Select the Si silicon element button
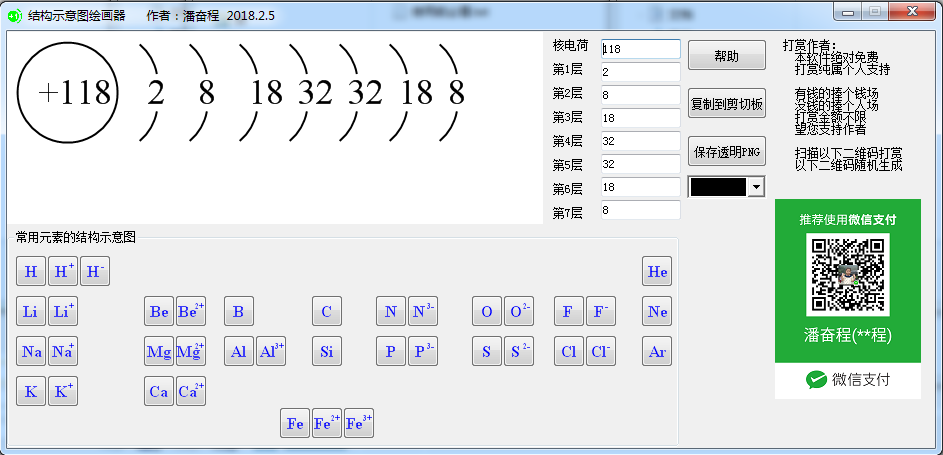 coord(327,352)
